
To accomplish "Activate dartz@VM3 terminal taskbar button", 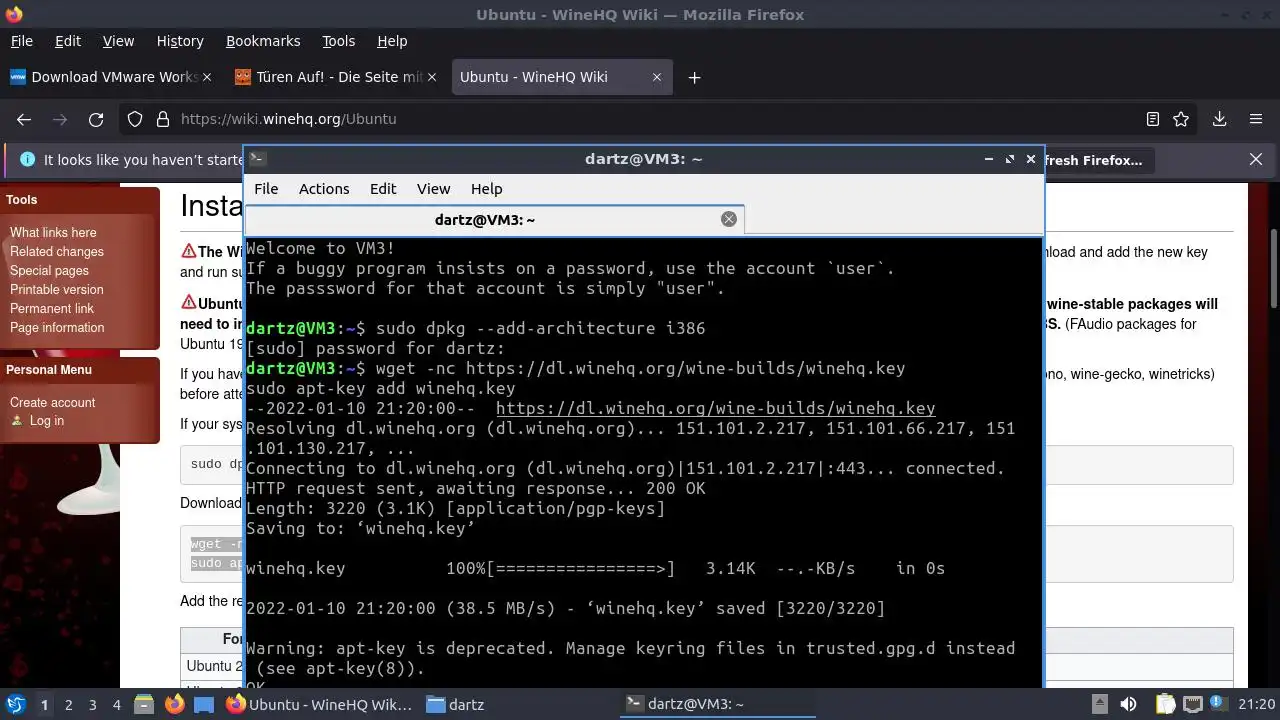I will [x=717, y=704].
